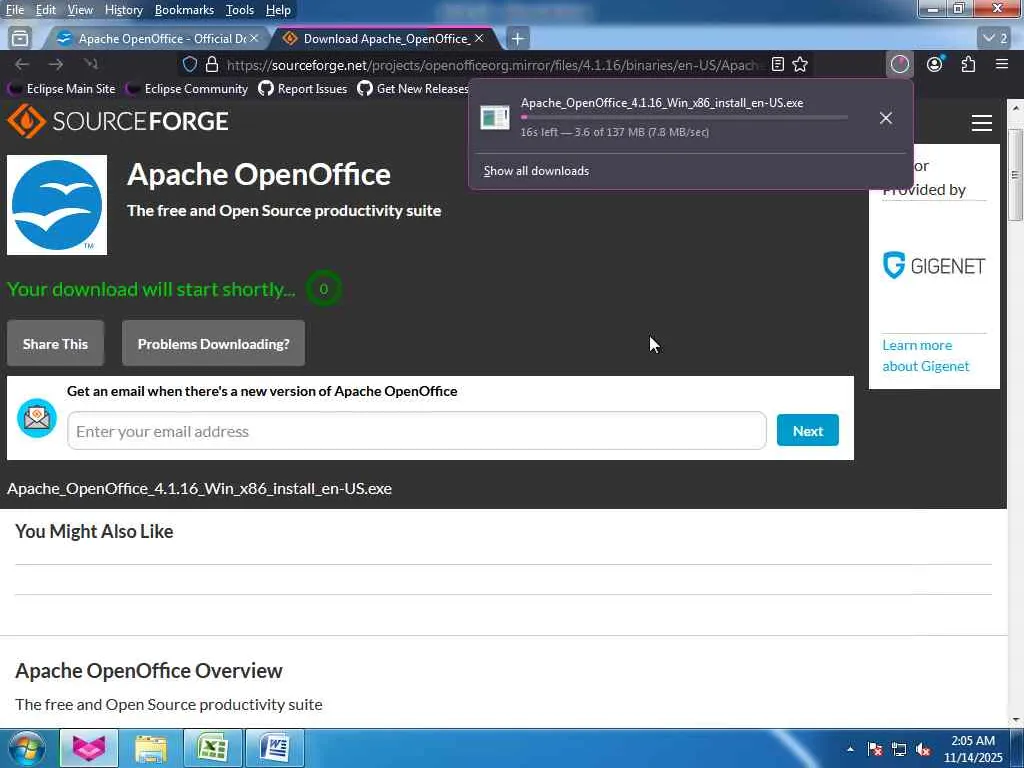1024x768 pixels.
Task: Stop loading with the stop/reload button
Action: [91, 64]
